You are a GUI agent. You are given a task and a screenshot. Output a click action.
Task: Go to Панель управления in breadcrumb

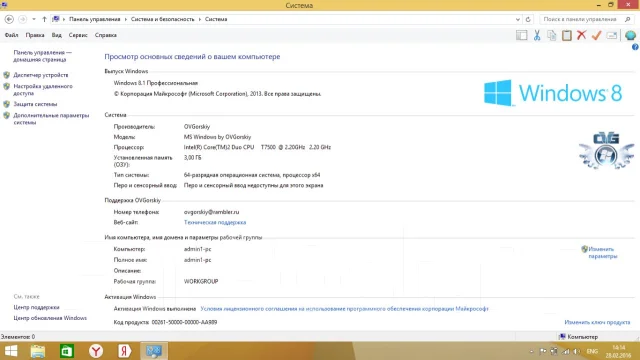click(95, 19)
